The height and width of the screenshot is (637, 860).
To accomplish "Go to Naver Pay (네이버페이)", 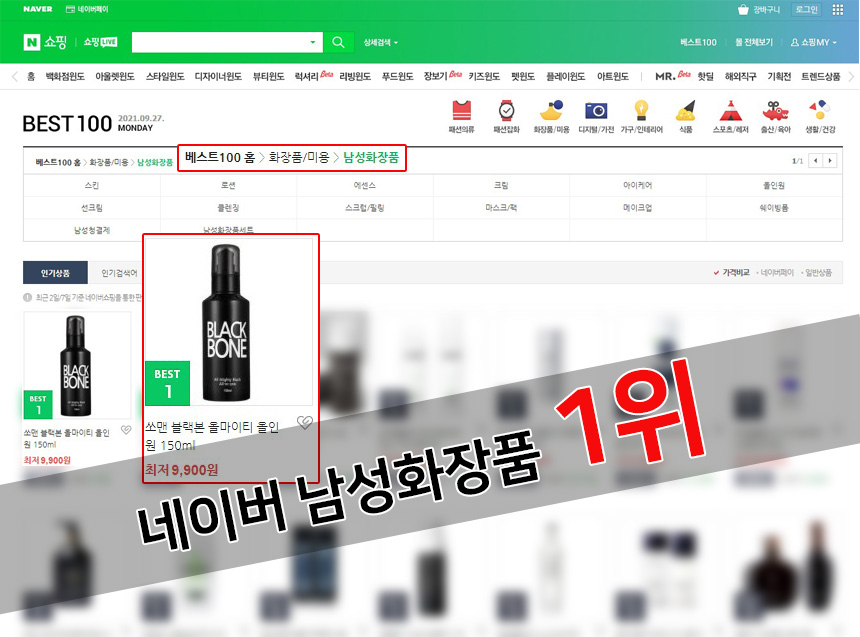I will coord(87,9).
